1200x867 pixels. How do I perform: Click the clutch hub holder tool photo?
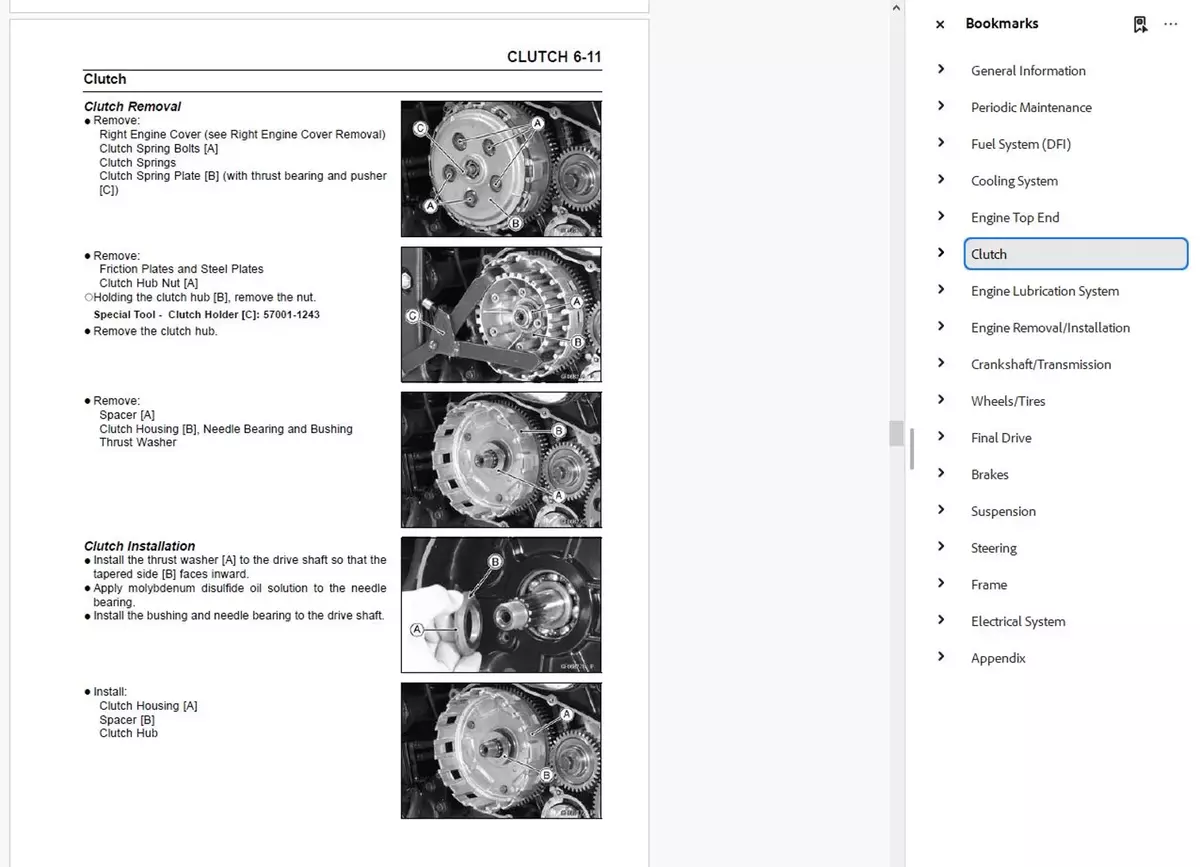tap(501, 314)
